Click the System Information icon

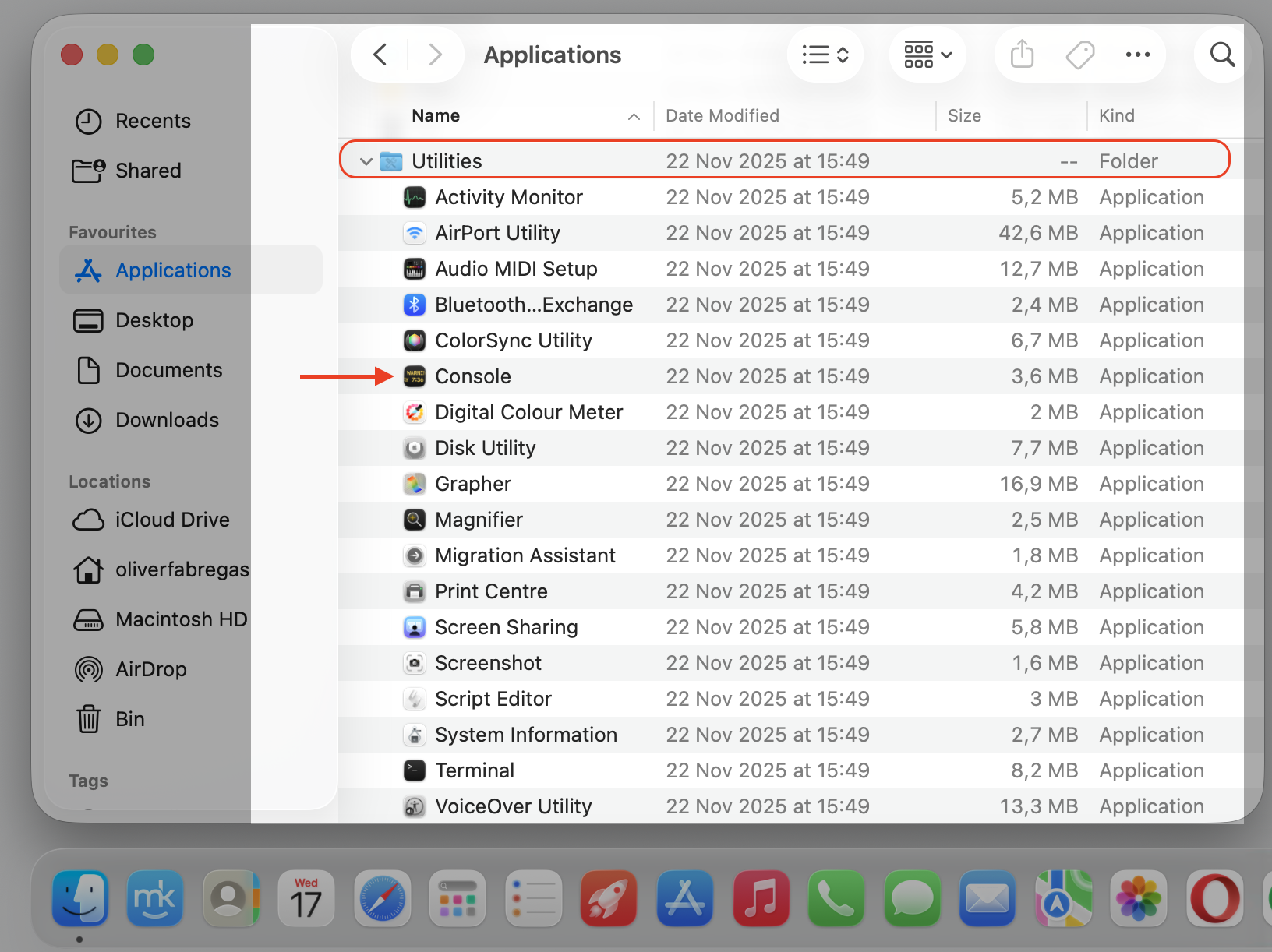415,735
